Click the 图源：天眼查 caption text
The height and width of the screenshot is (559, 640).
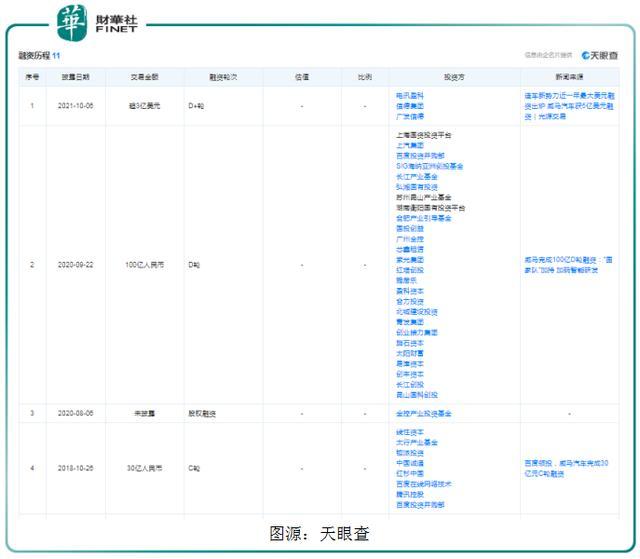coord(320,533)
